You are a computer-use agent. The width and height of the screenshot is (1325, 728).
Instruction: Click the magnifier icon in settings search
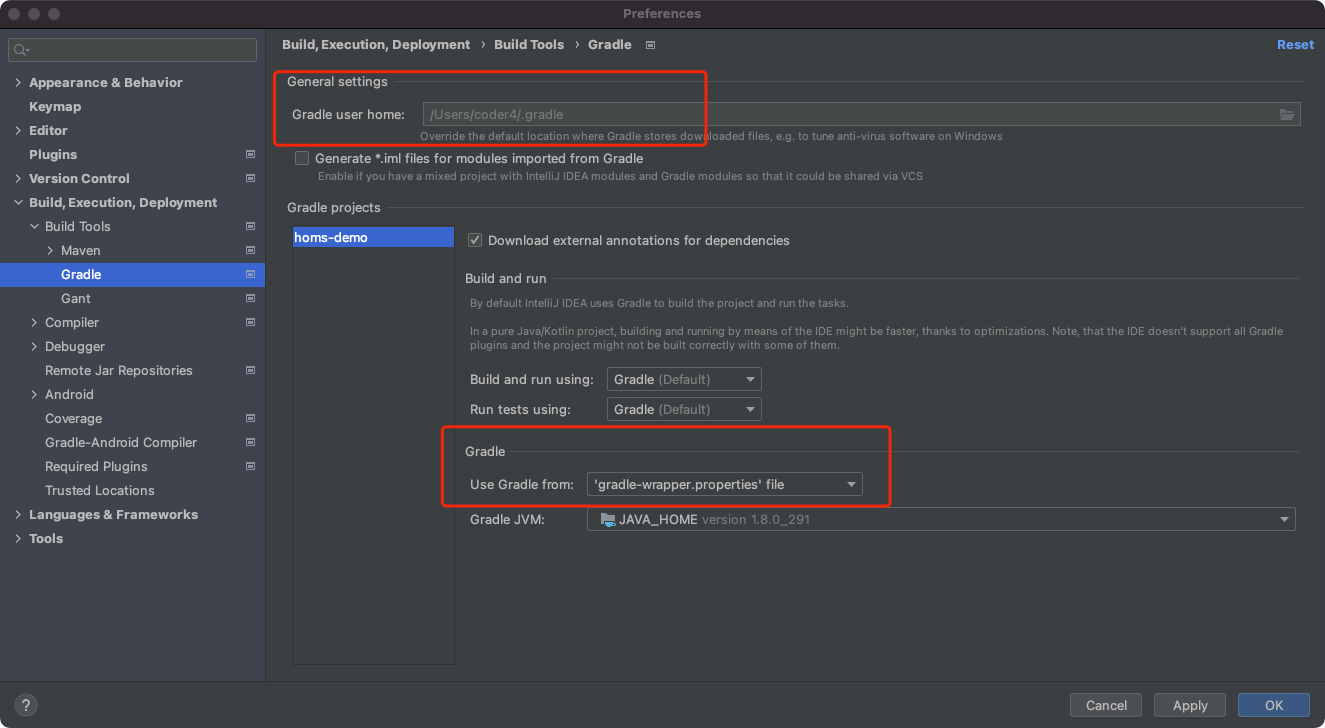(x=22, y=50)
